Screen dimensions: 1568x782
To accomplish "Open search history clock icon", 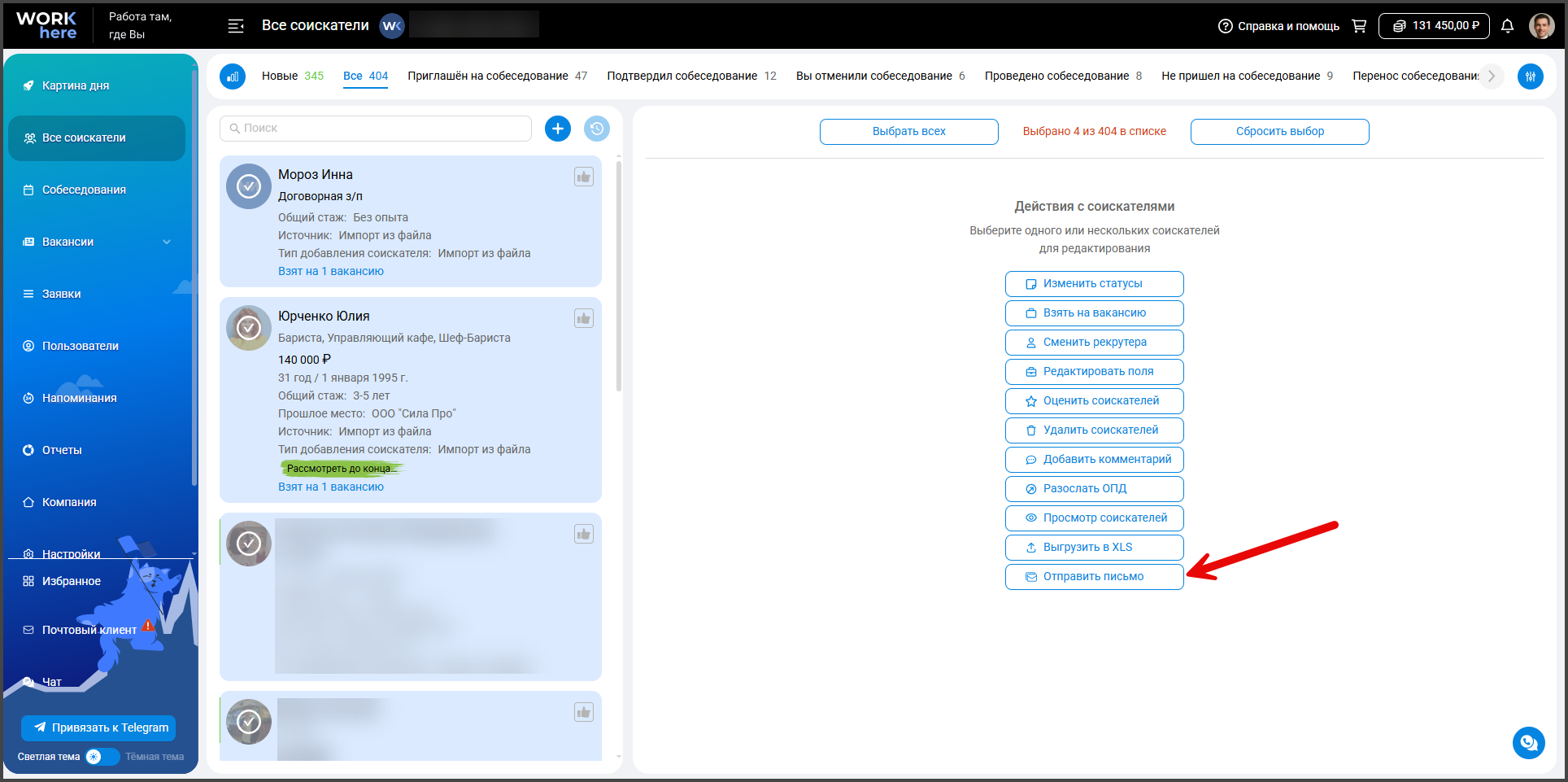I will (x=597, y=129).
